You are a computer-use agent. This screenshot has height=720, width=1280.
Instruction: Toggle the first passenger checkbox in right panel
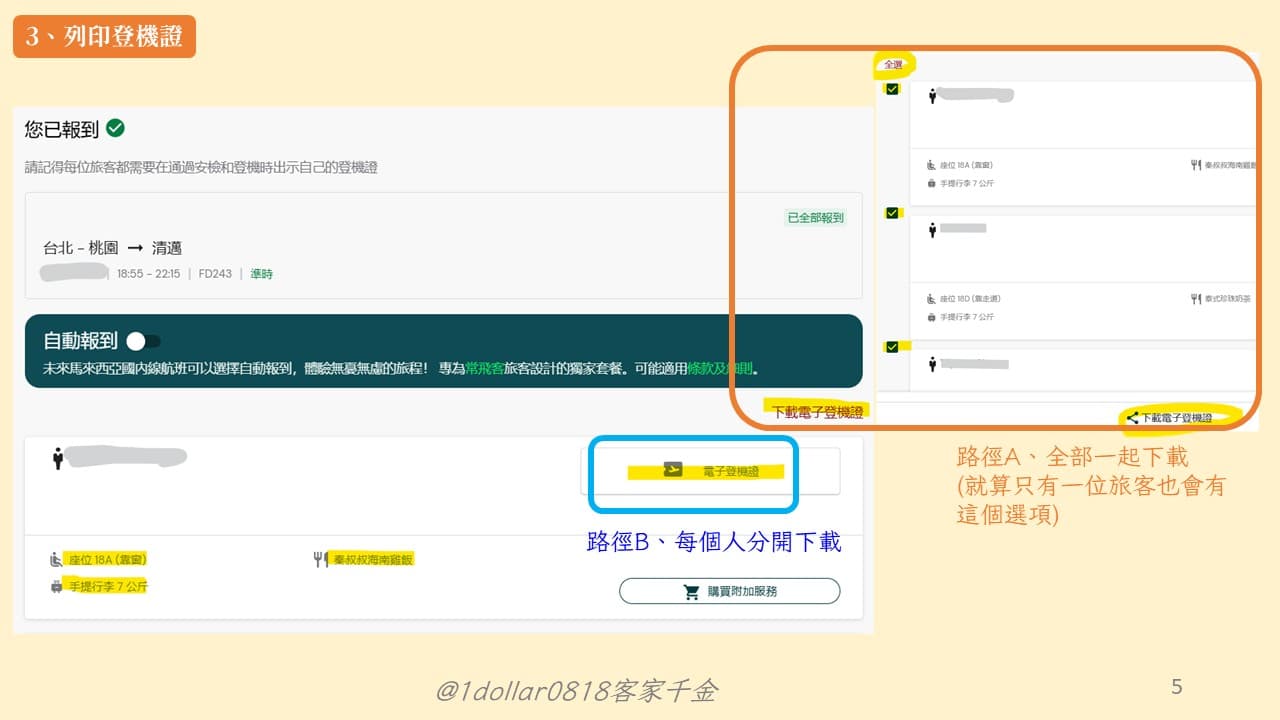click(x=892, y=89)
